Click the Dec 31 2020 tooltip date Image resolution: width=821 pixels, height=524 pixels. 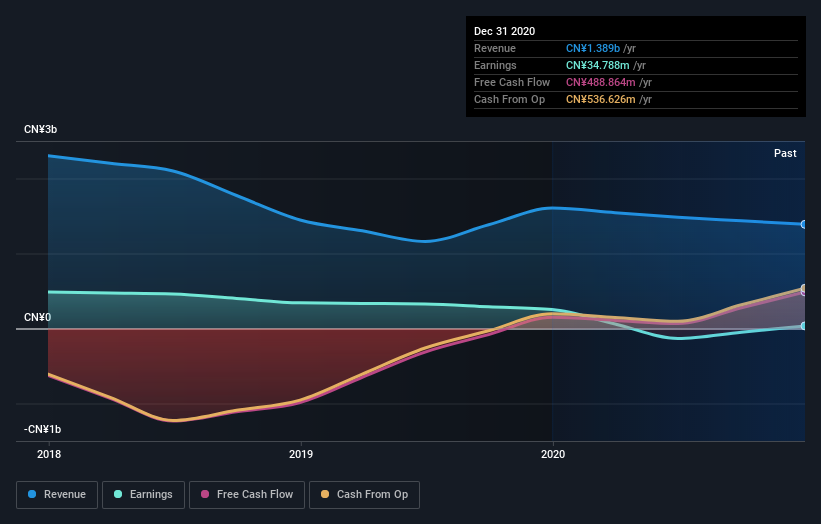(x=504, y=31)
